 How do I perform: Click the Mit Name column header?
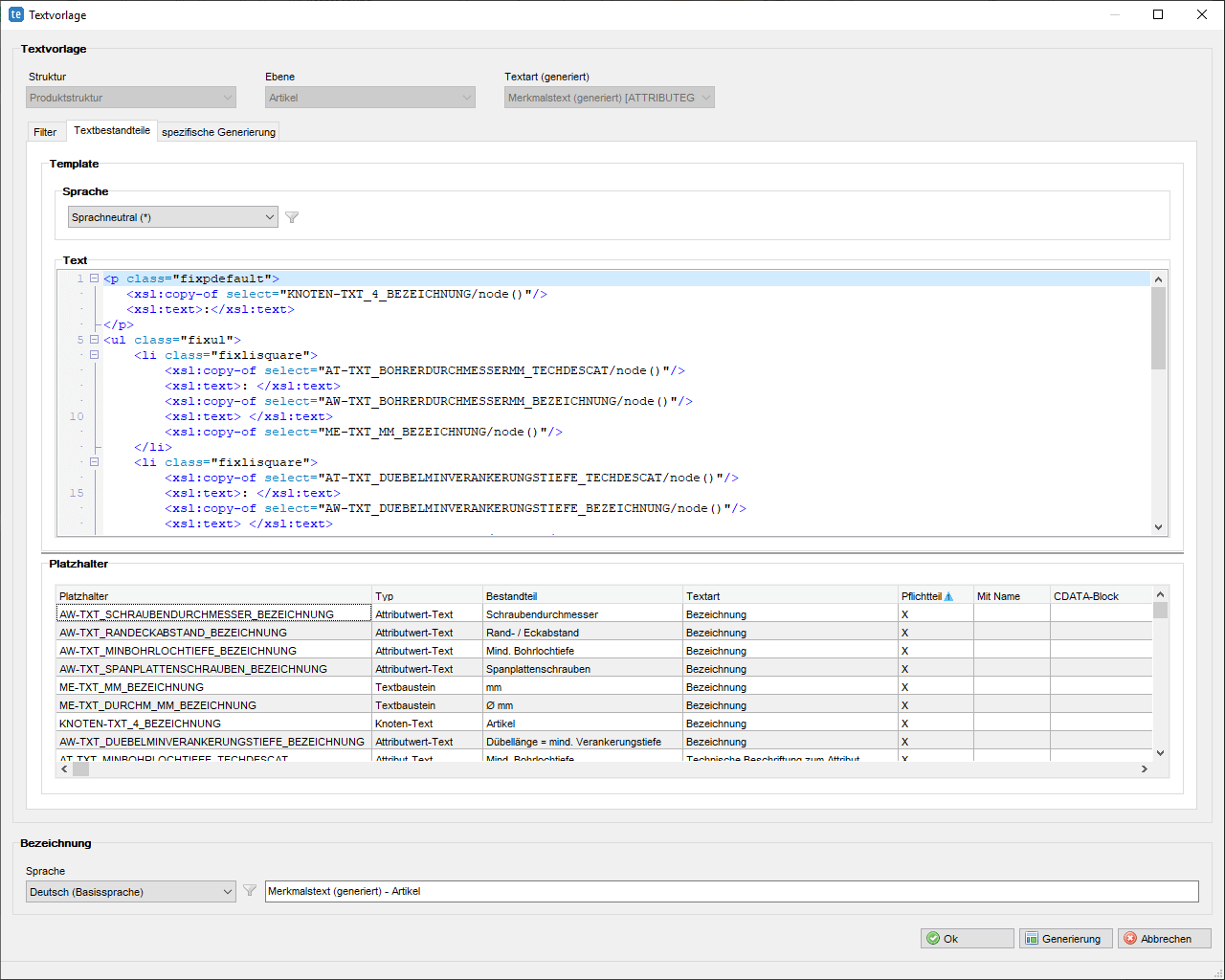[x=1012, y=596]
